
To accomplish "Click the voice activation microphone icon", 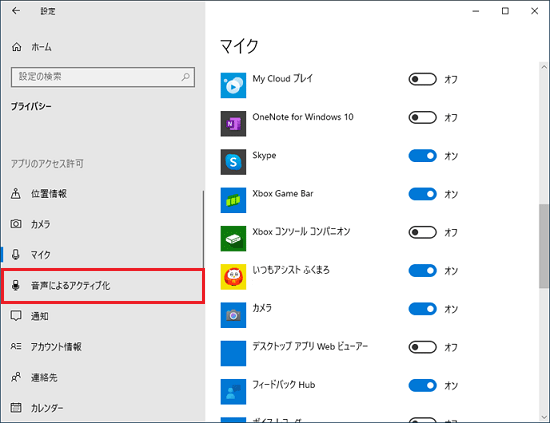I will [x=16, y=285].
